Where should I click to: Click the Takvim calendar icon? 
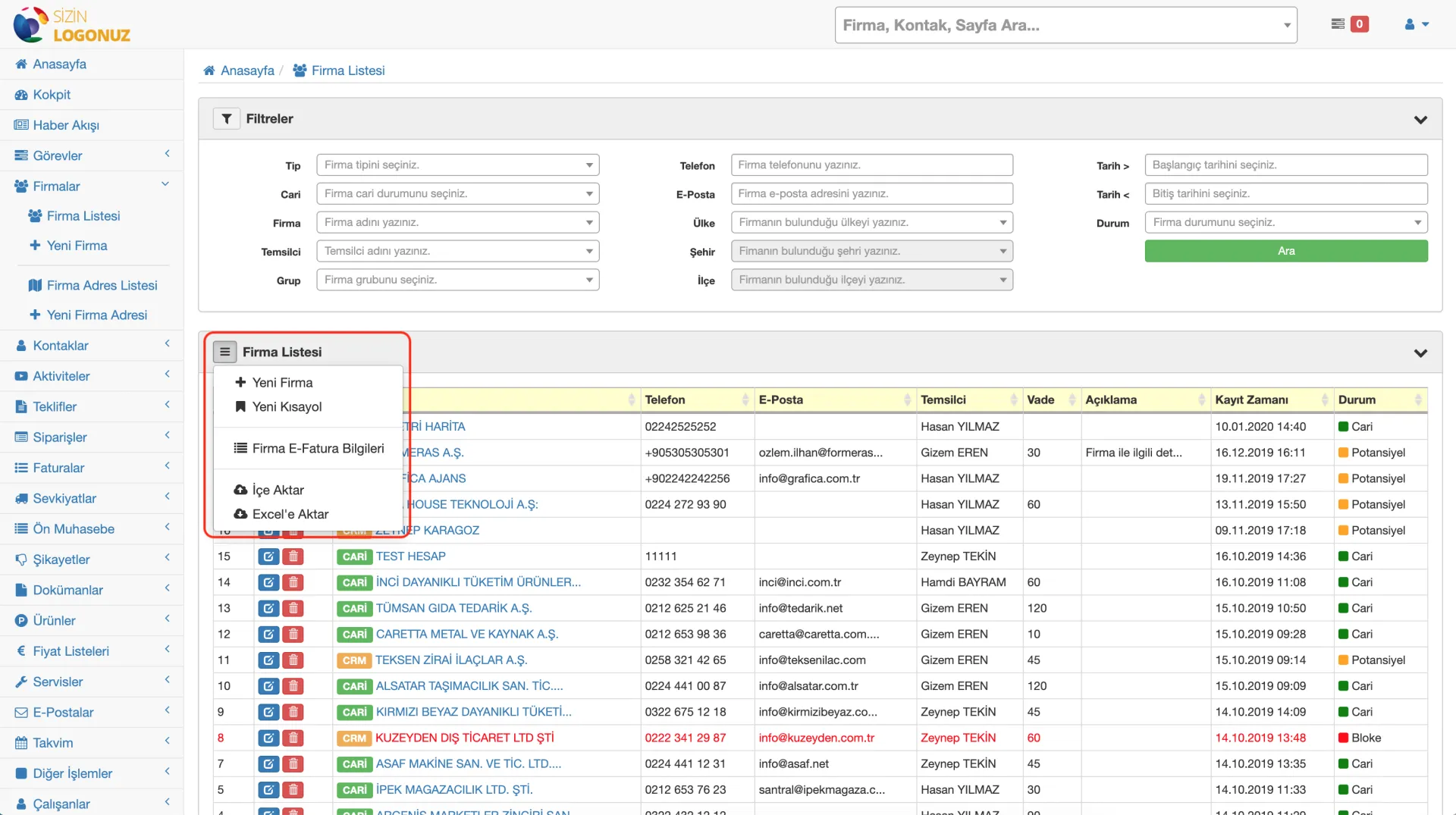(21, 743)
